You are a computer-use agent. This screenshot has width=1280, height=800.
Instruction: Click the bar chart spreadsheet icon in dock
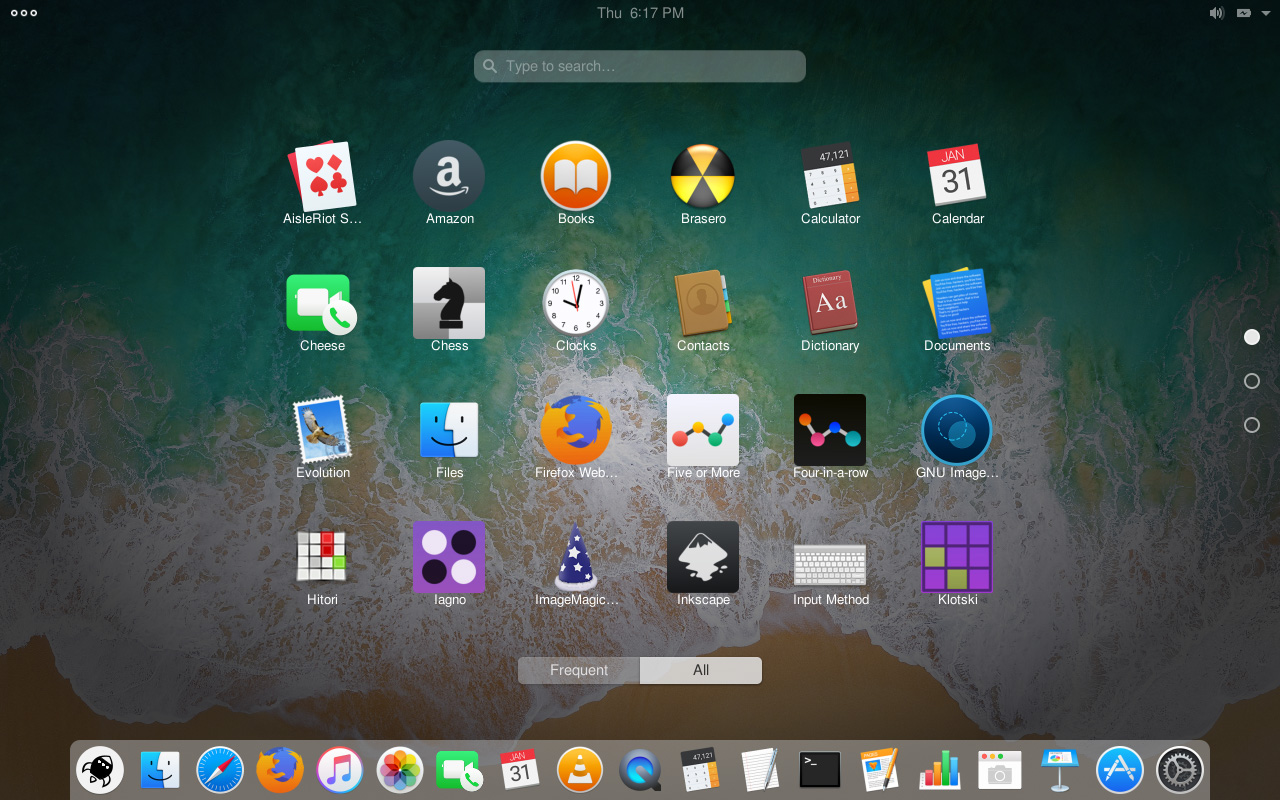tap(940, 770)
